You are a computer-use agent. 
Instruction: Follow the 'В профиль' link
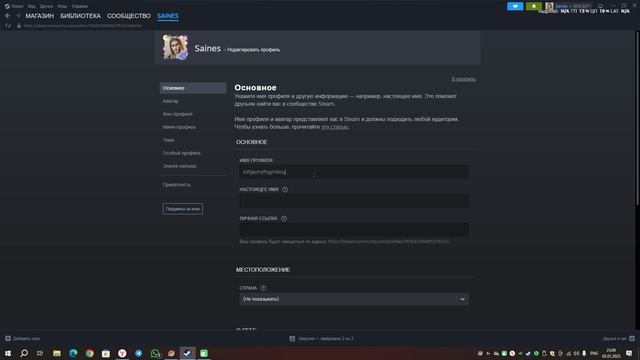pyautogui.click(x=463, y=79)
